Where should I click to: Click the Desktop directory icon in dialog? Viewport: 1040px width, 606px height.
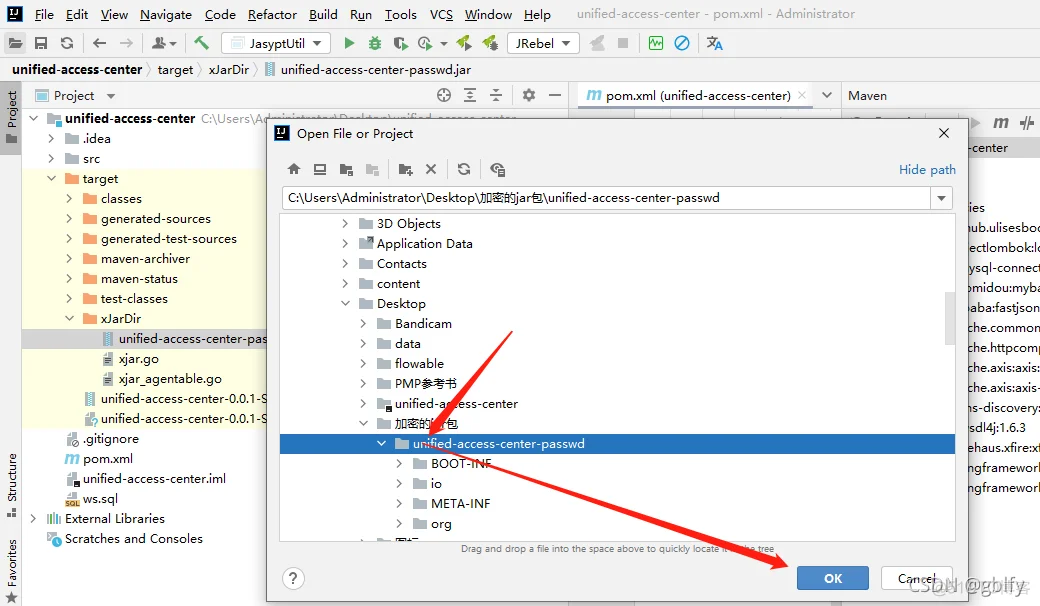pos(320,169)
